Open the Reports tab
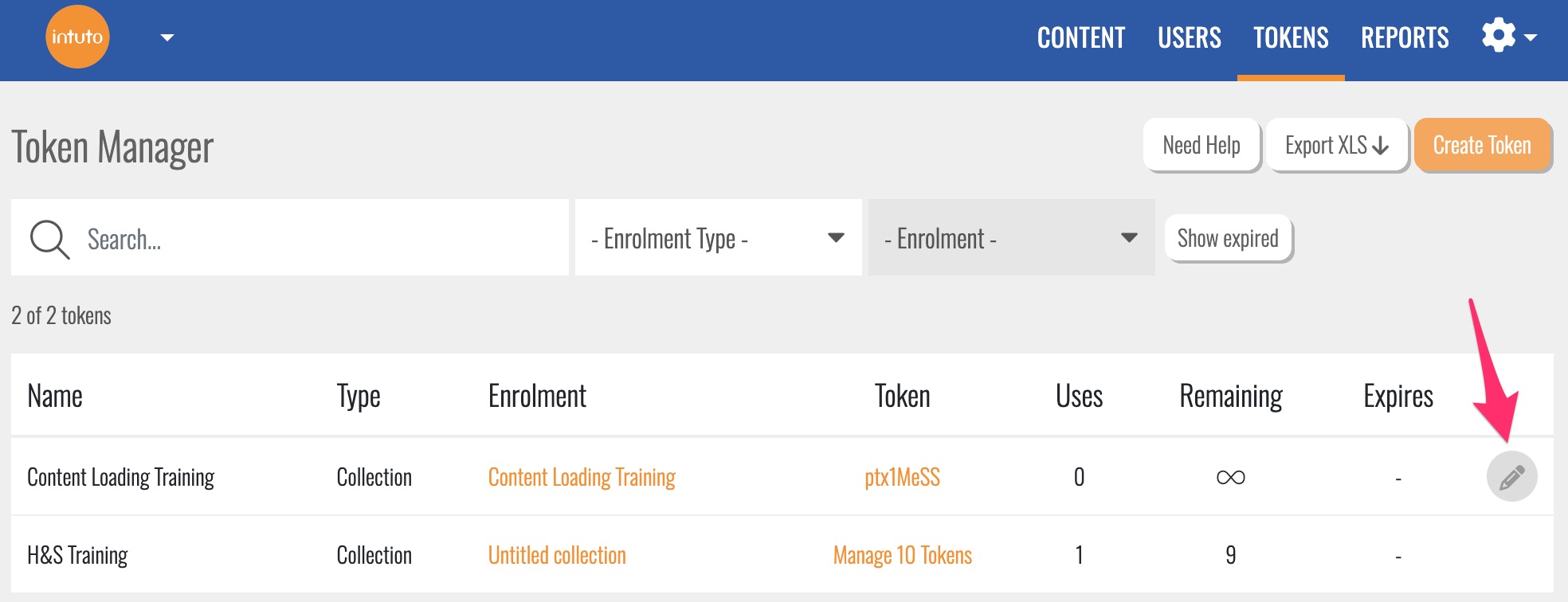 1405,37
